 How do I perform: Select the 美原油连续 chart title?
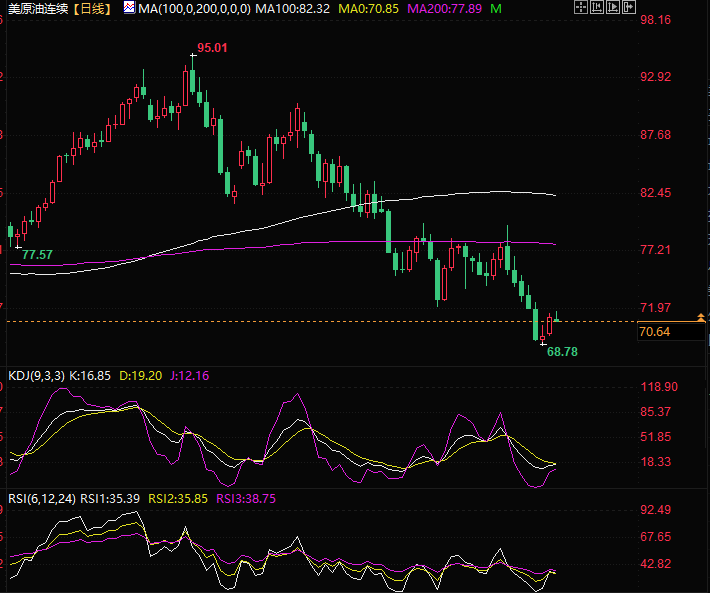coord(38,8)
